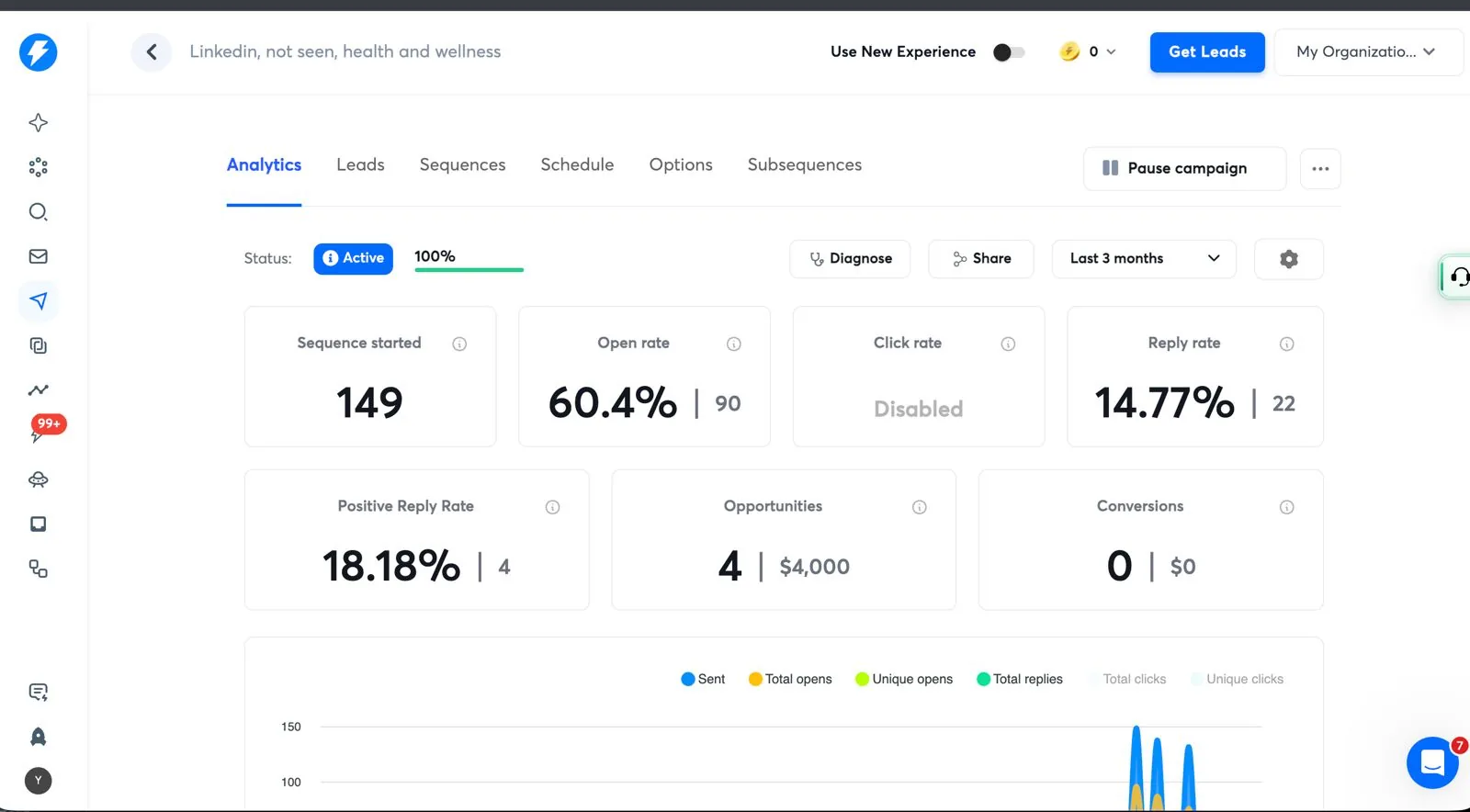The width and height of the screenshot is (1470, 812).
Task: Switch to the Schedule tab
Action: pyautogui.click(x=577, y=165)
